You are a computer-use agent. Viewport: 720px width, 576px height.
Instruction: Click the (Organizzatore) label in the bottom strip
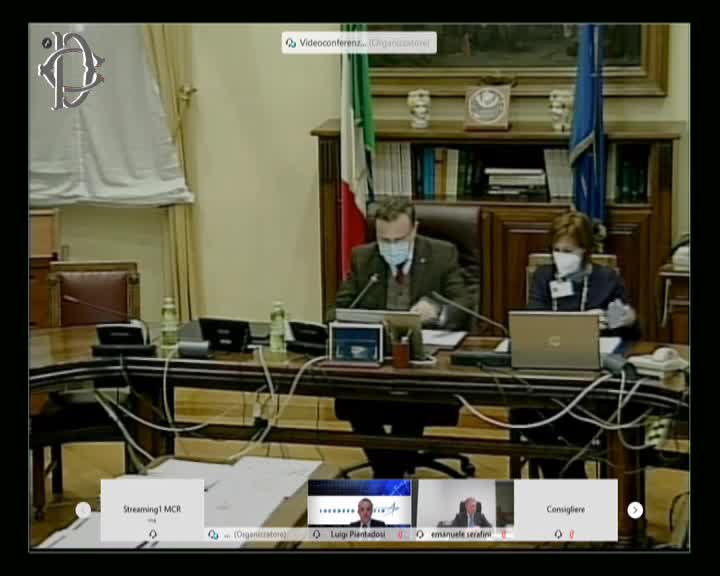pyautogui.click(x=260, y=535)
